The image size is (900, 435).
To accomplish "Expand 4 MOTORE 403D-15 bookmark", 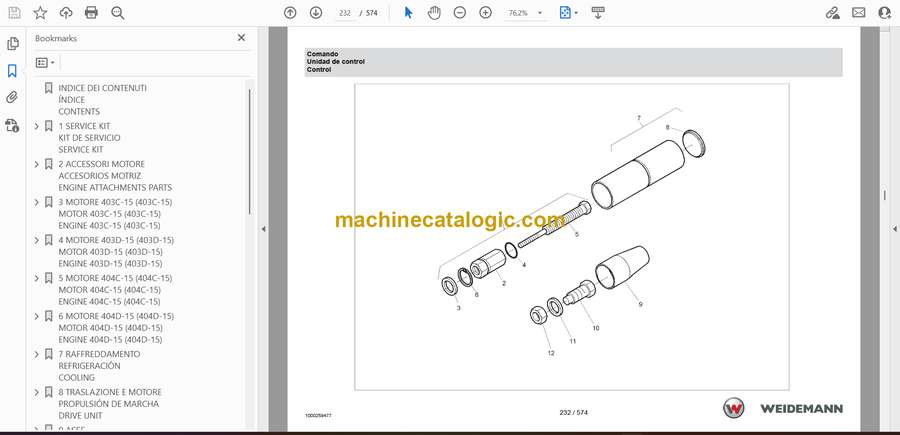I will pyautogui.click(x=37, y=240).
